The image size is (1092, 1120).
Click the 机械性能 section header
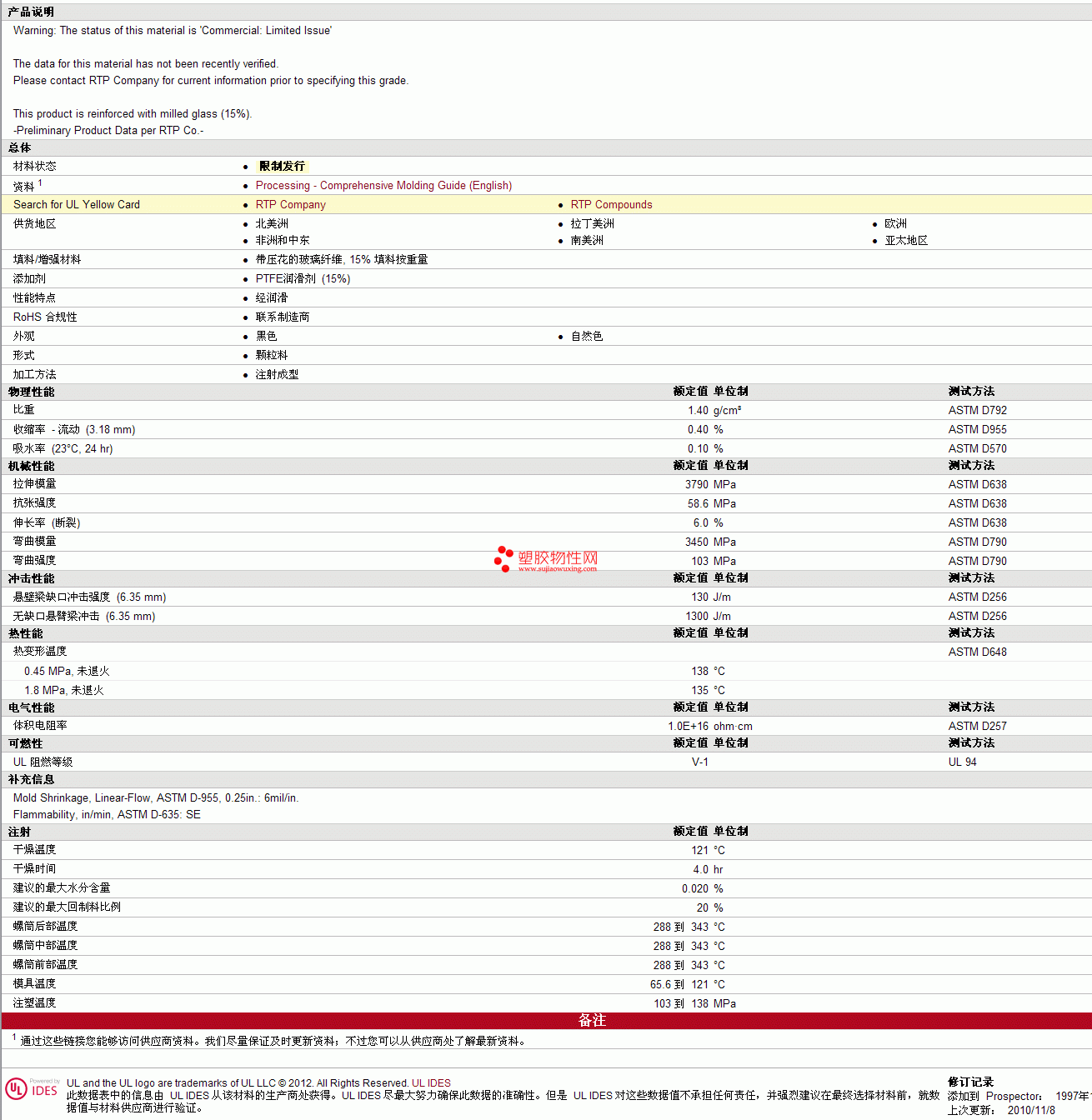31,467
